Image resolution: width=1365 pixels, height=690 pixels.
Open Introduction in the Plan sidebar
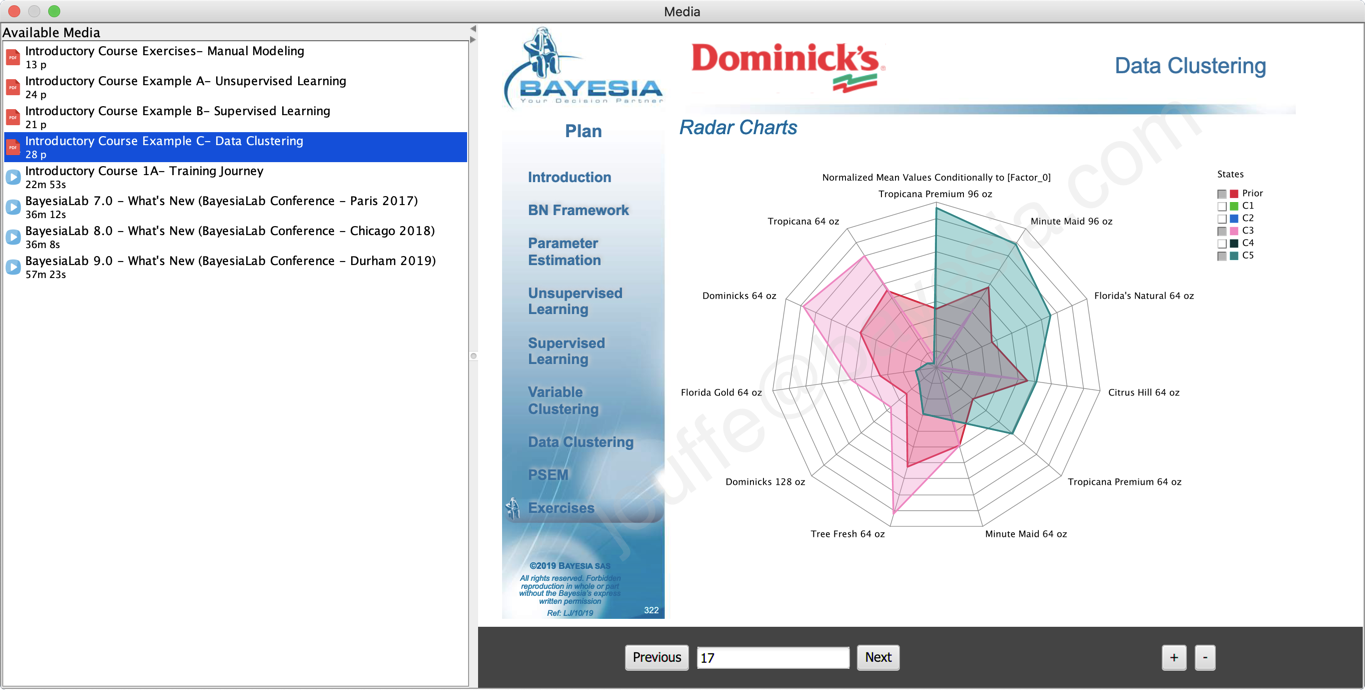(570, 177)
